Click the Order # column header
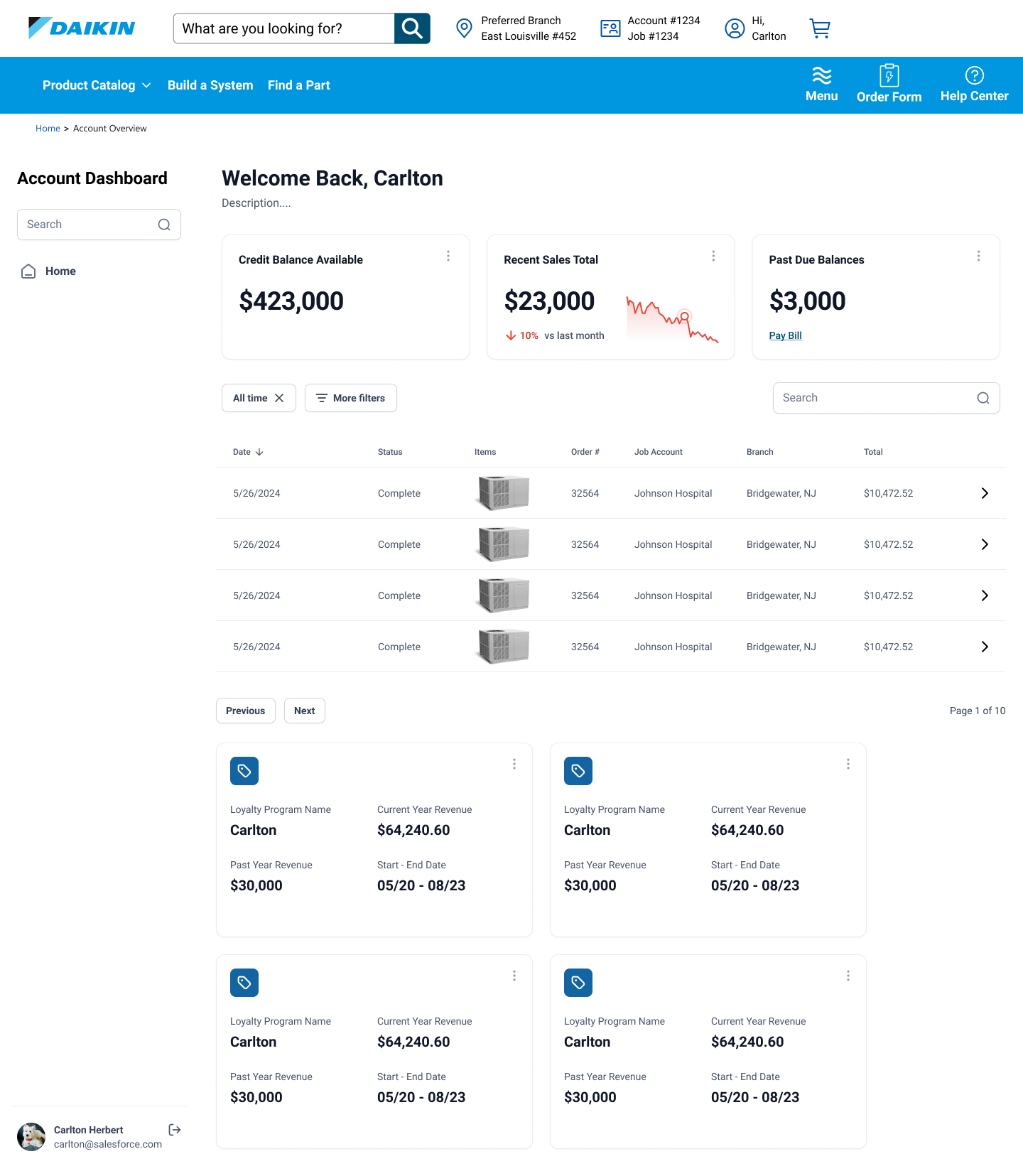Image resolution: width=1023 pixels, height=1176 pixels. 585,452
